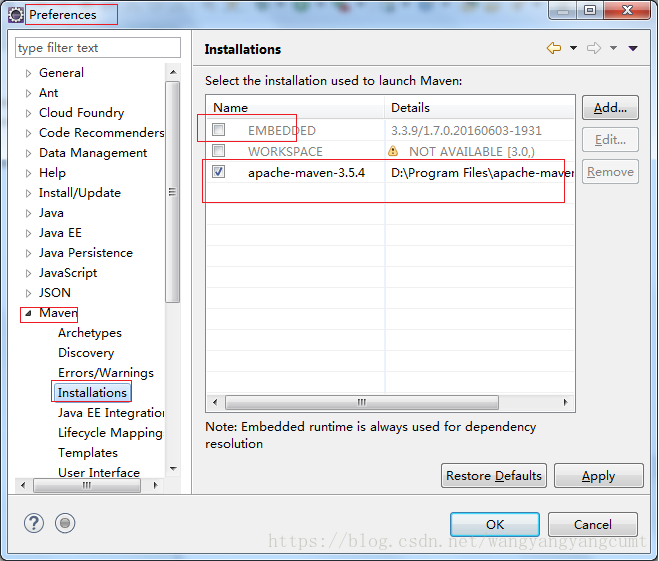Click the WORKSPACE row name text
The width and height of the screenshot is (659, 561).
(285, 152)
